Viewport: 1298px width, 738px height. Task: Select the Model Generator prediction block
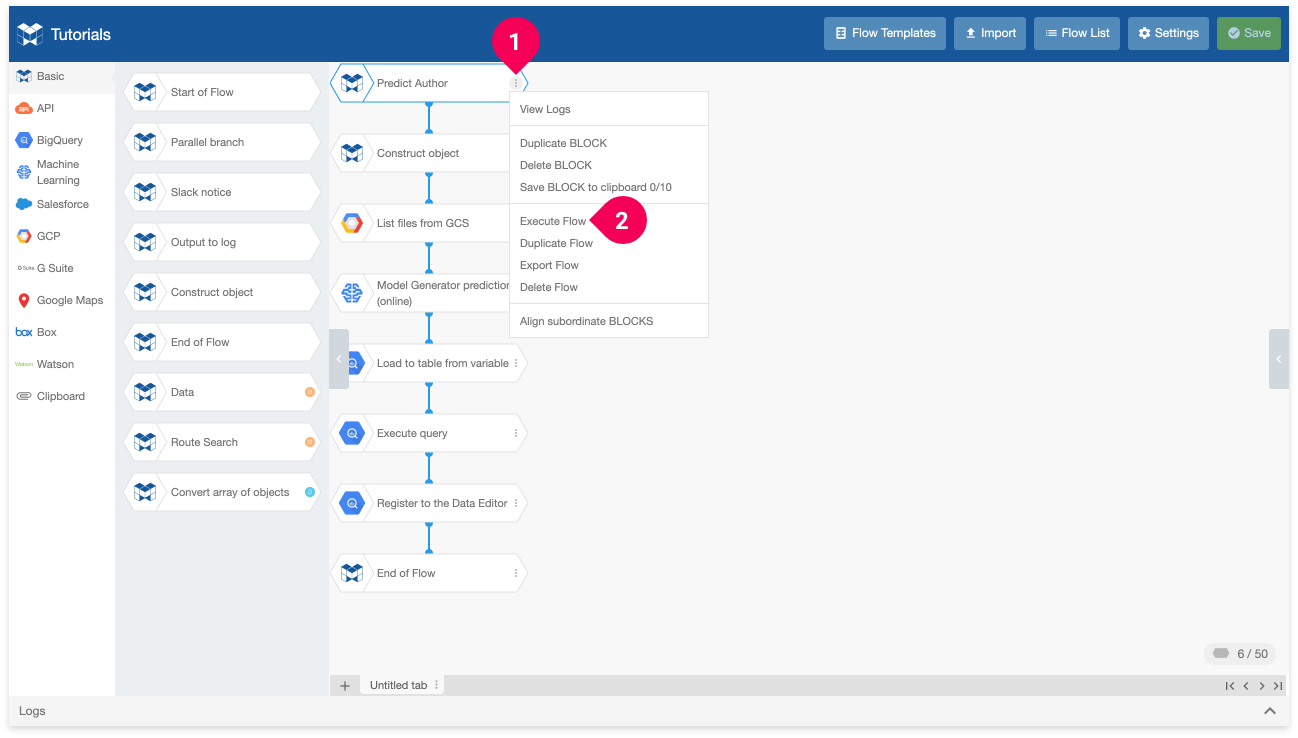[420, 293]
